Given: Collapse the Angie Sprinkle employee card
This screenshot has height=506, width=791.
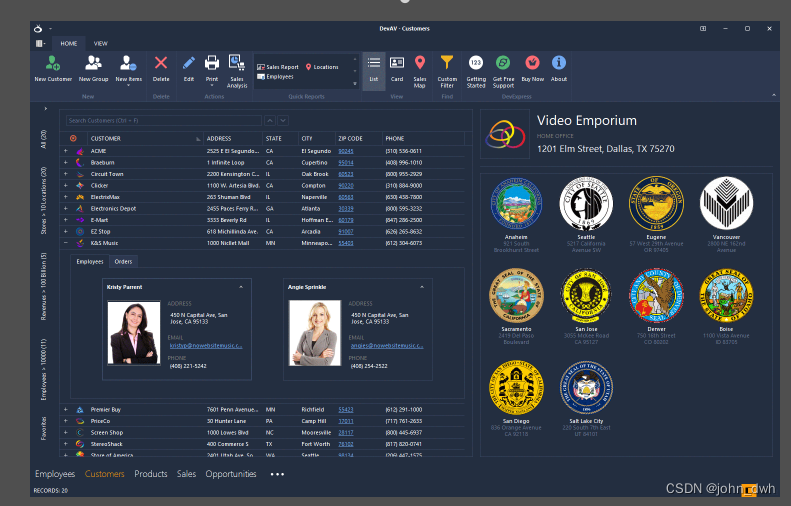Looking at the screenshot, I should point(422,287).
